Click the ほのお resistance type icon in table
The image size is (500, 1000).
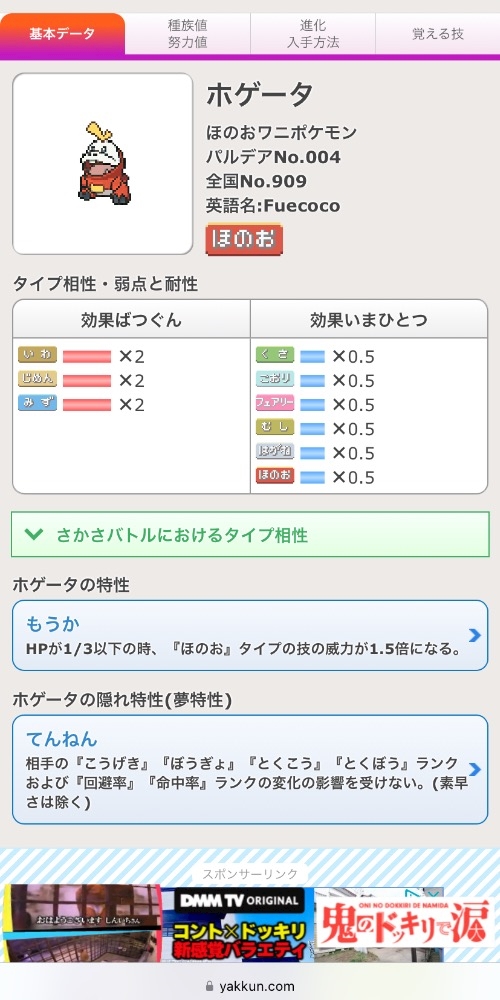(275, 476)
